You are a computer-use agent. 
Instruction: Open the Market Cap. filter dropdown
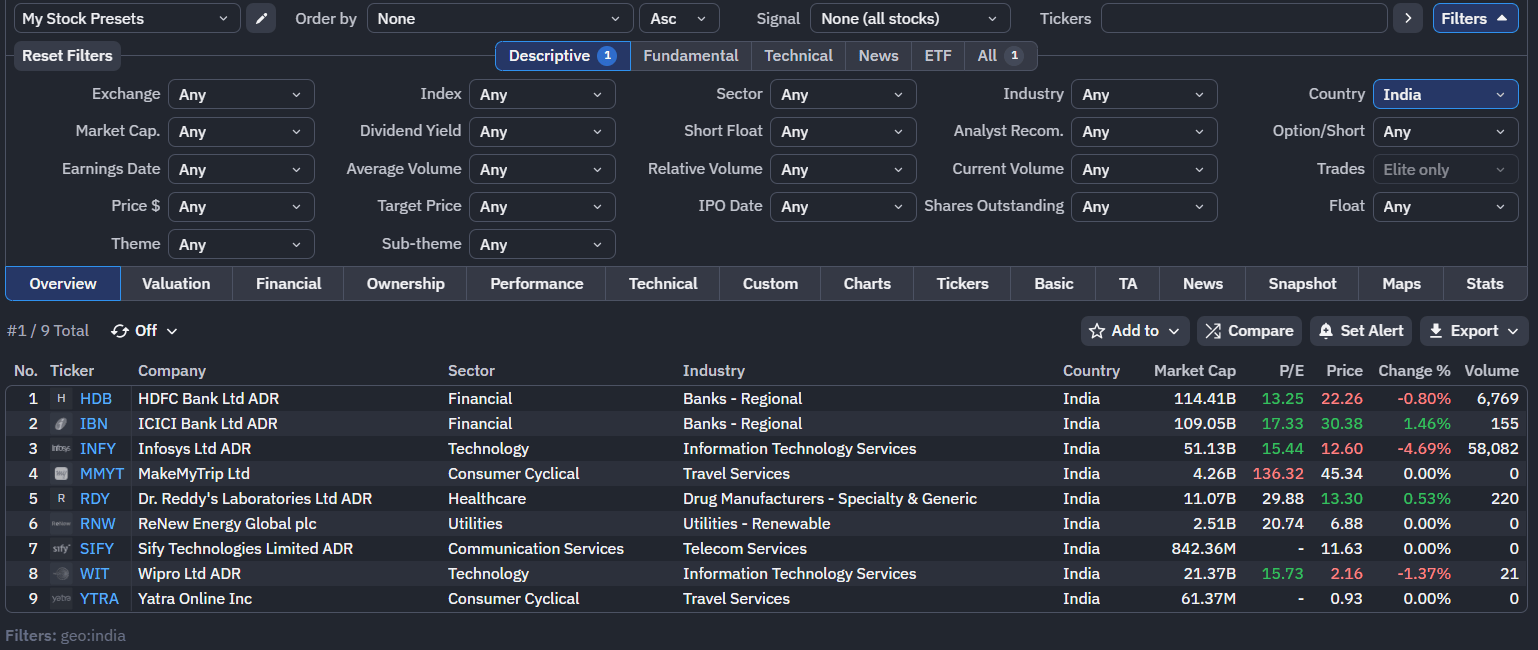(241, 131)
